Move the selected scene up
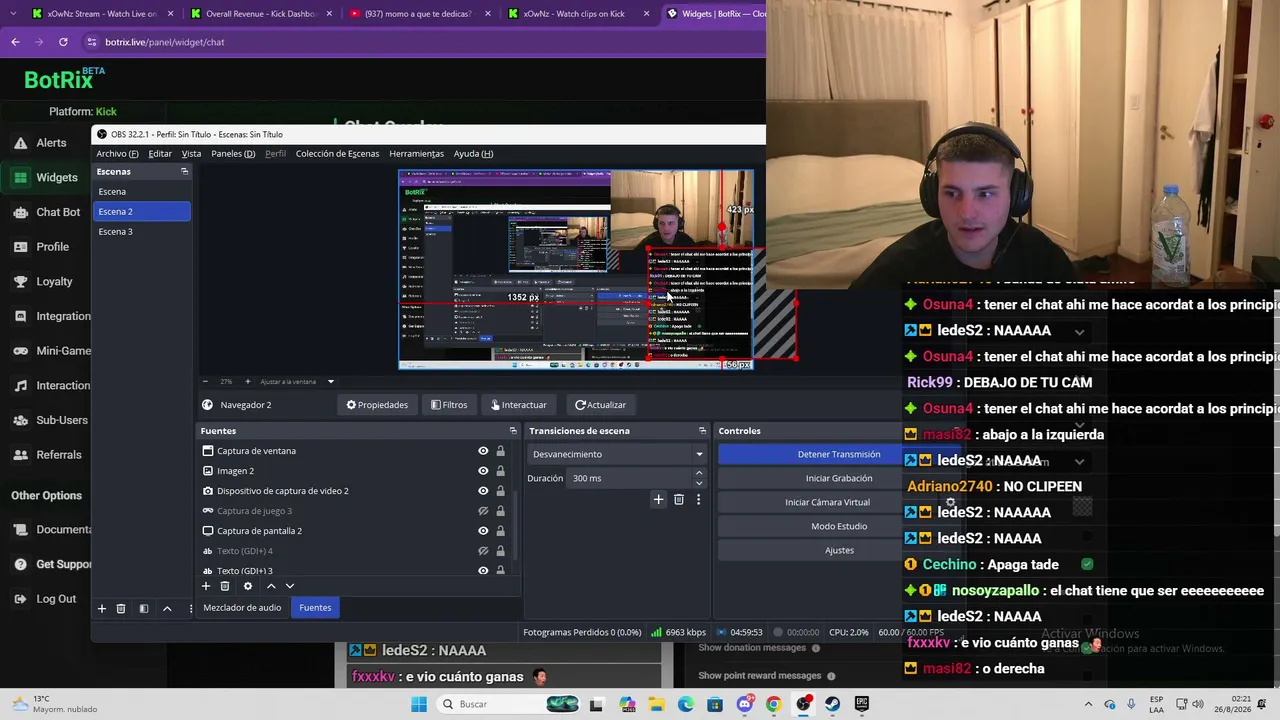 [x=167, y=608]
